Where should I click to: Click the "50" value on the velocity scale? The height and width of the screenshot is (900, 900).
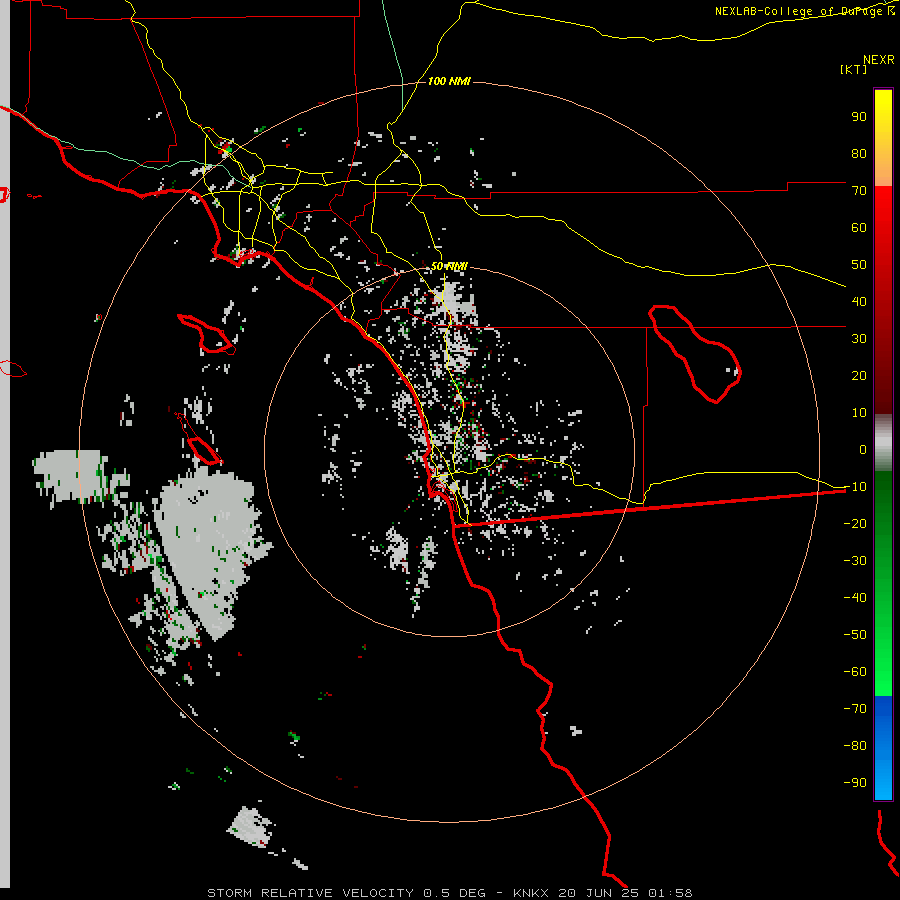pos(859,265)
